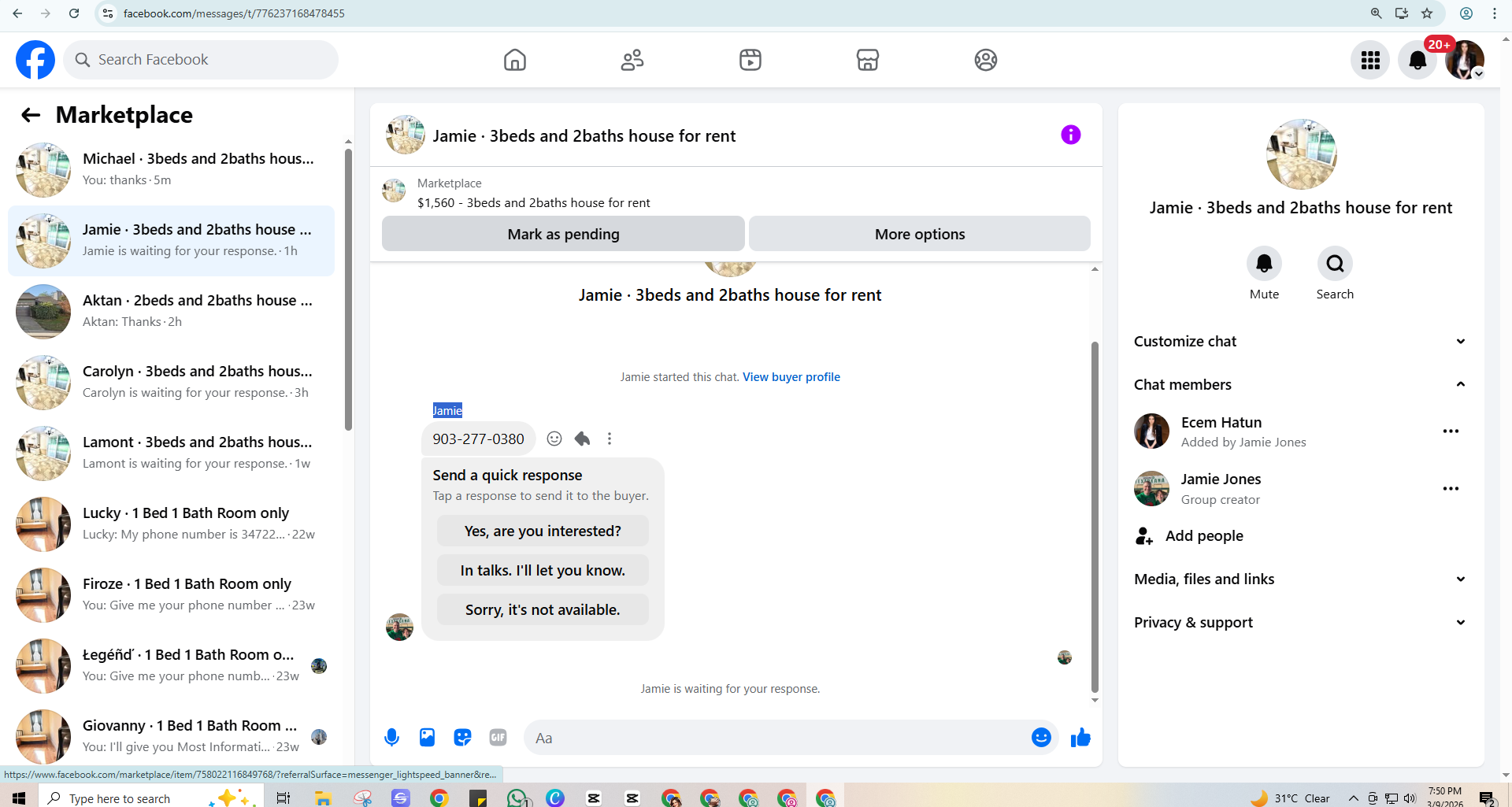Open Lucky's 1 Bed 1 Bath conversation
This screenshot has height=807, width=1512.
coord(172,524)
